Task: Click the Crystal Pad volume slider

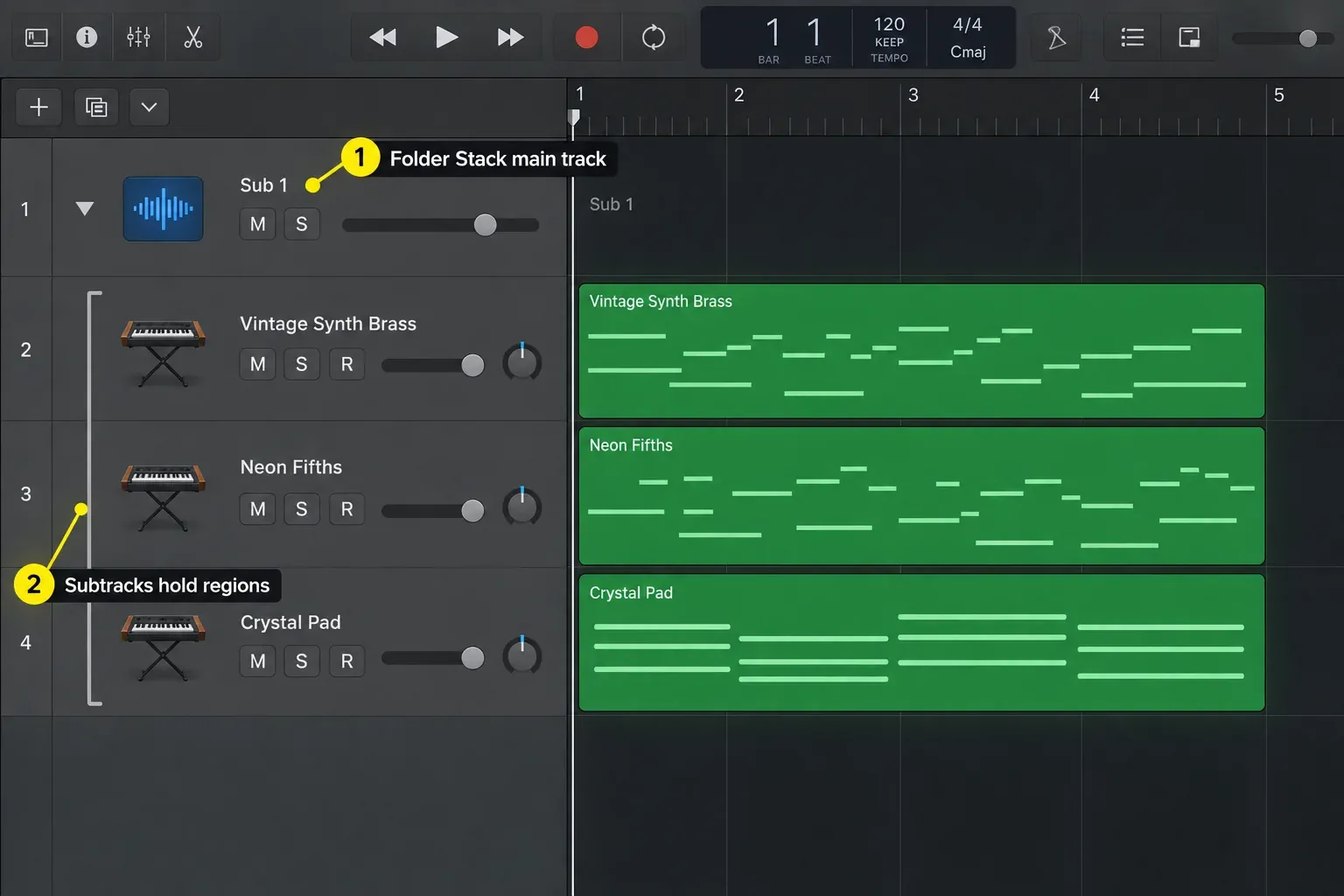Action: click(433, 658)
